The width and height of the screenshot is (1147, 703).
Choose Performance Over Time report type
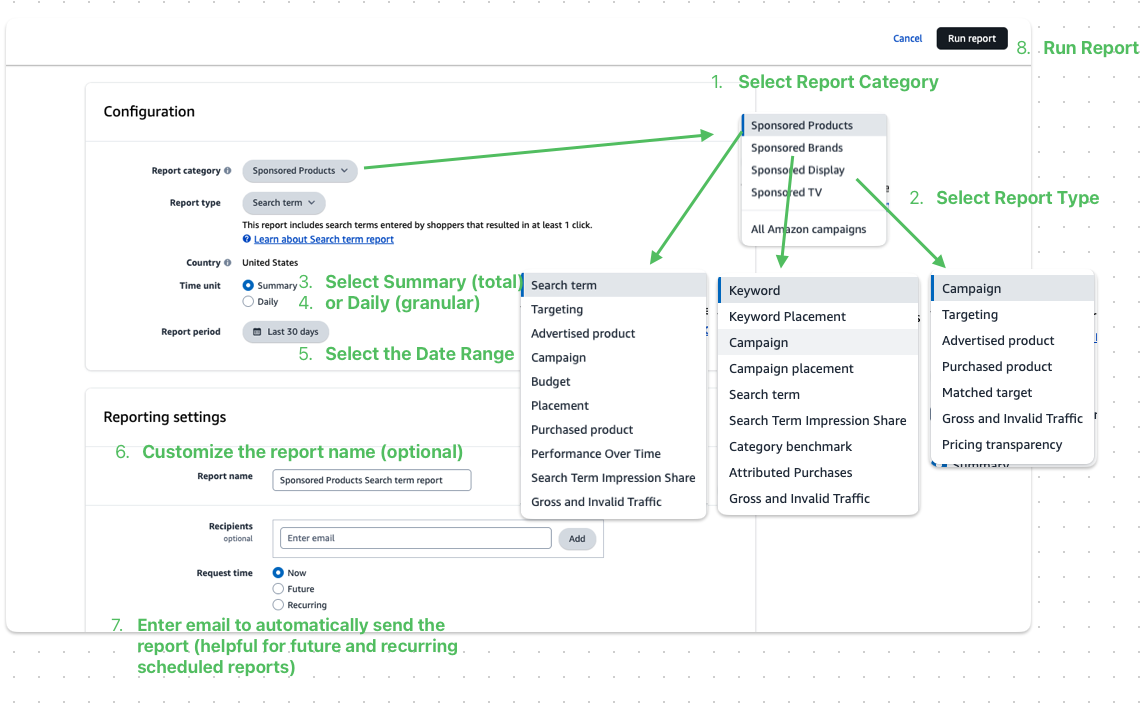click(x=614, y=454)
